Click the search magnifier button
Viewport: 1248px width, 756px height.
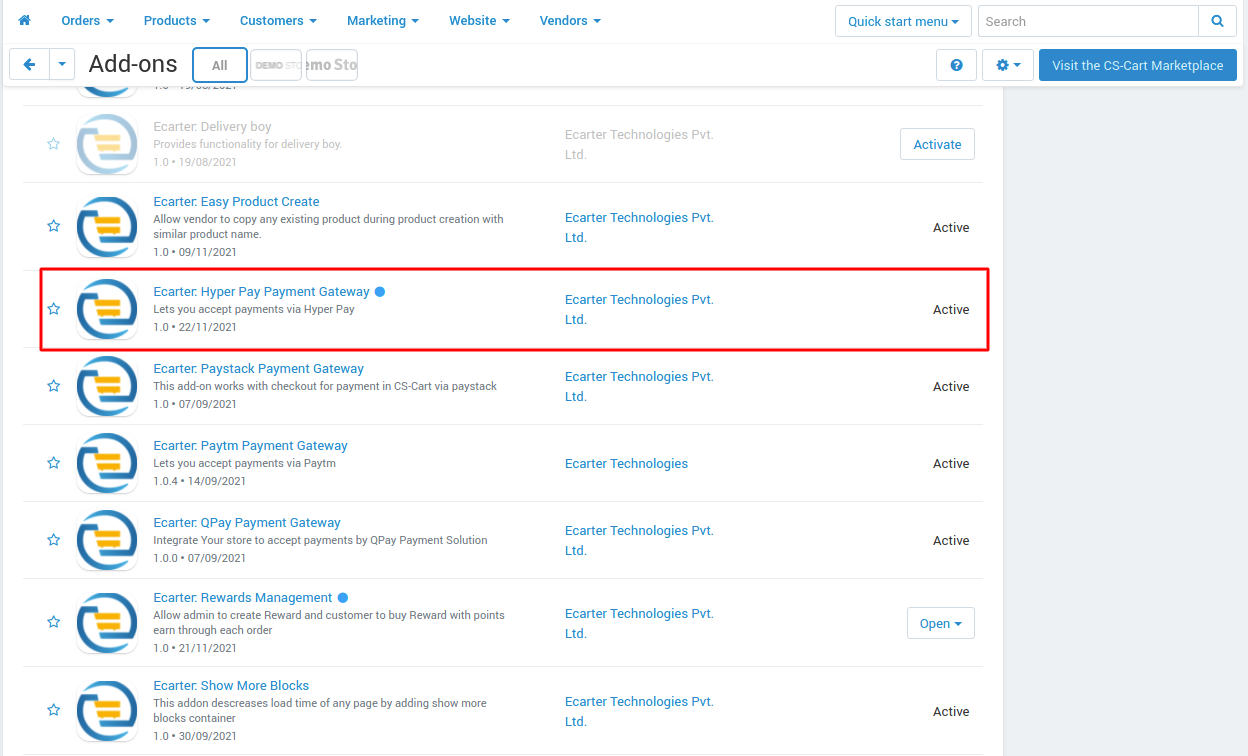click(1217, 21)
